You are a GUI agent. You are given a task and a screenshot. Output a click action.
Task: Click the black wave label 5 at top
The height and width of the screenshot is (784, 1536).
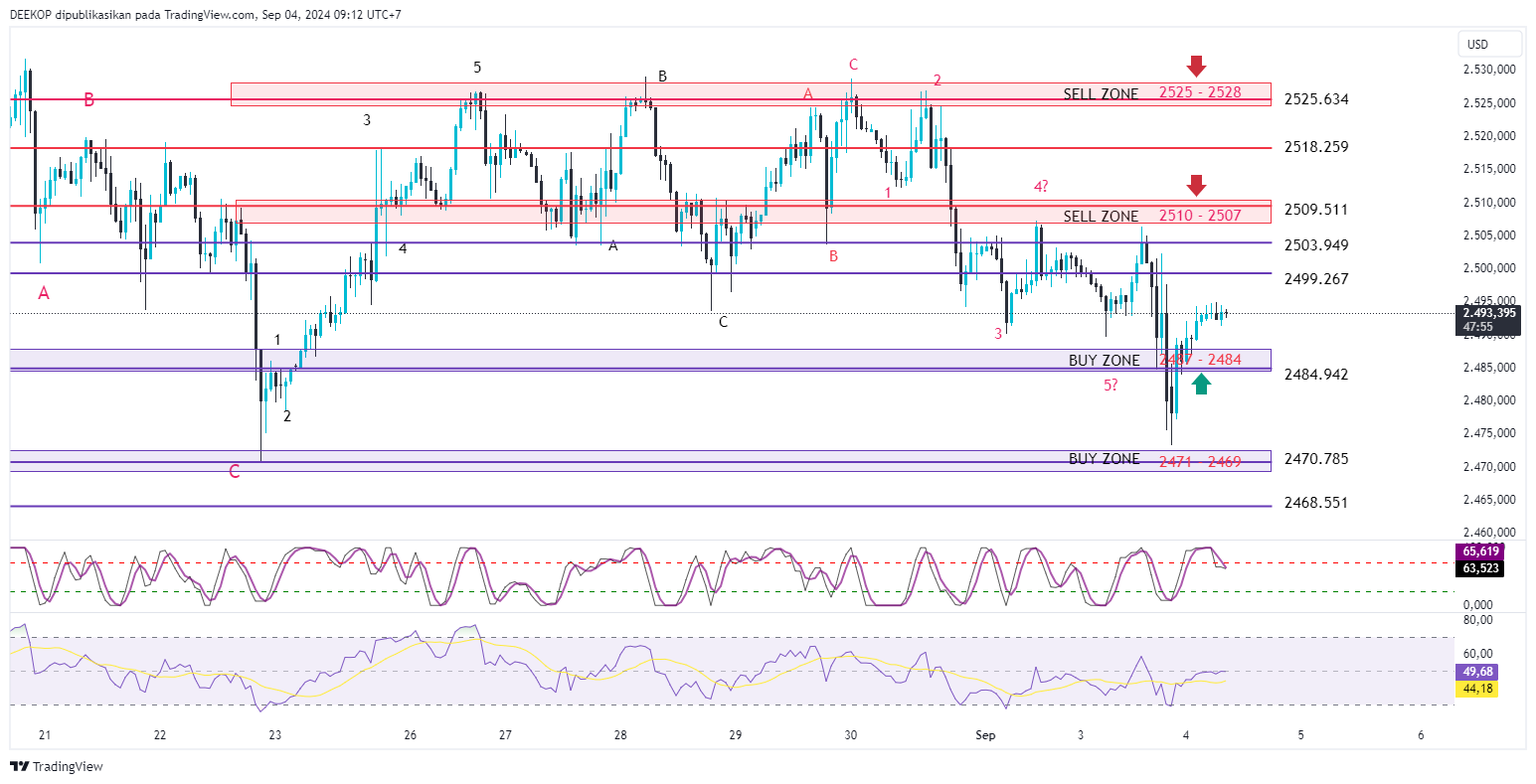click(477, 68)
